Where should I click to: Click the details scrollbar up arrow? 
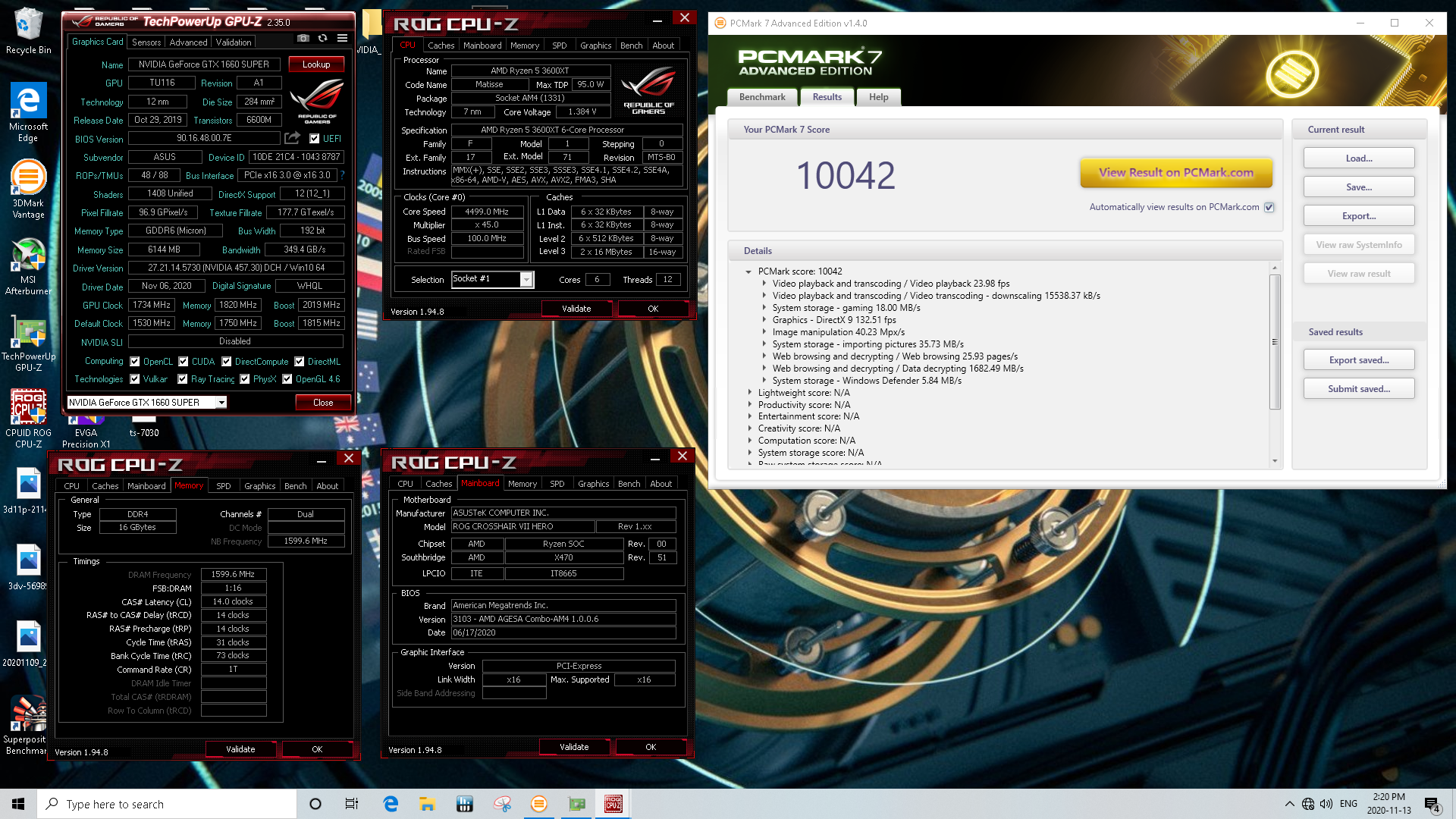click(1275, 268)
